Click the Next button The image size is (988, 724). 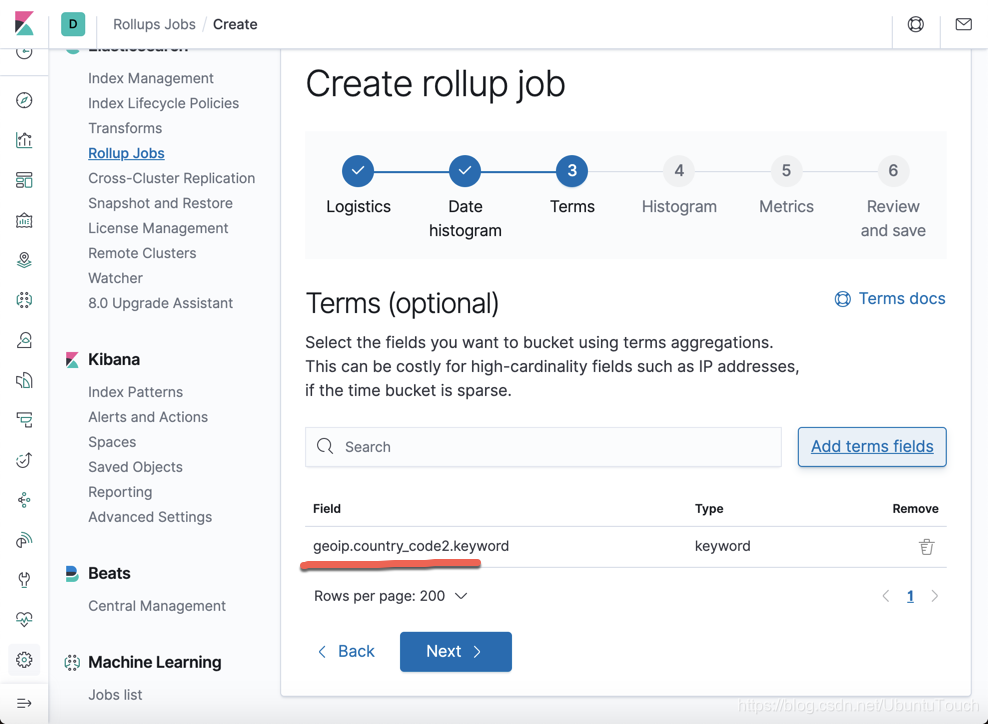pyautogui.click(x=456, y=652)
